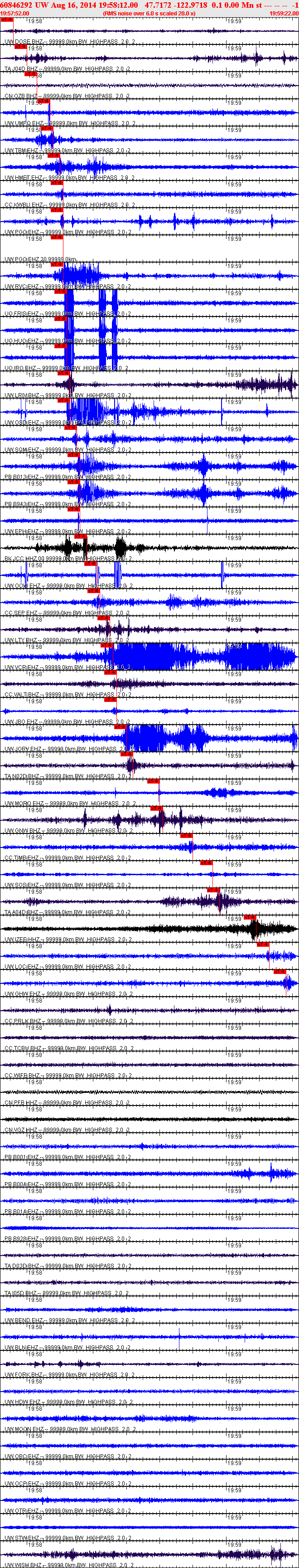Select the red pick flag on TA N02D trace

point(126,754)
